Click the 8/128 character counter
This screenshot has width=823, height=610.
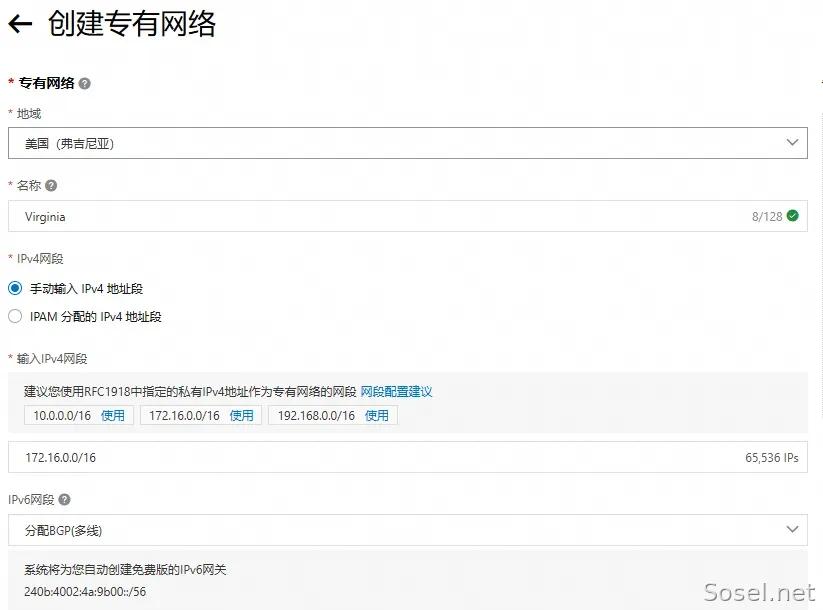click(x=767, y=217)
